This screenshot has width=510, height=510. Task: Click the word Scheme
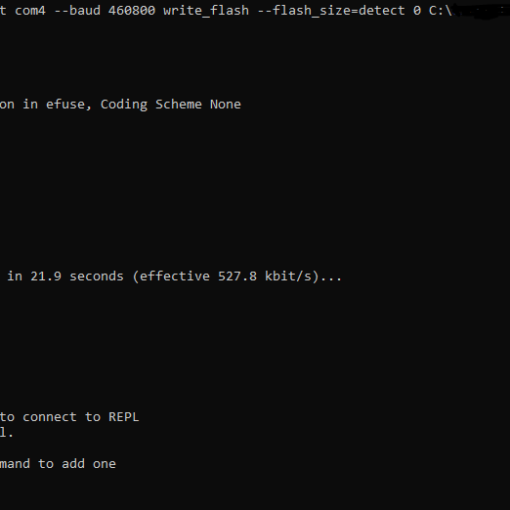tap(179, 105)
